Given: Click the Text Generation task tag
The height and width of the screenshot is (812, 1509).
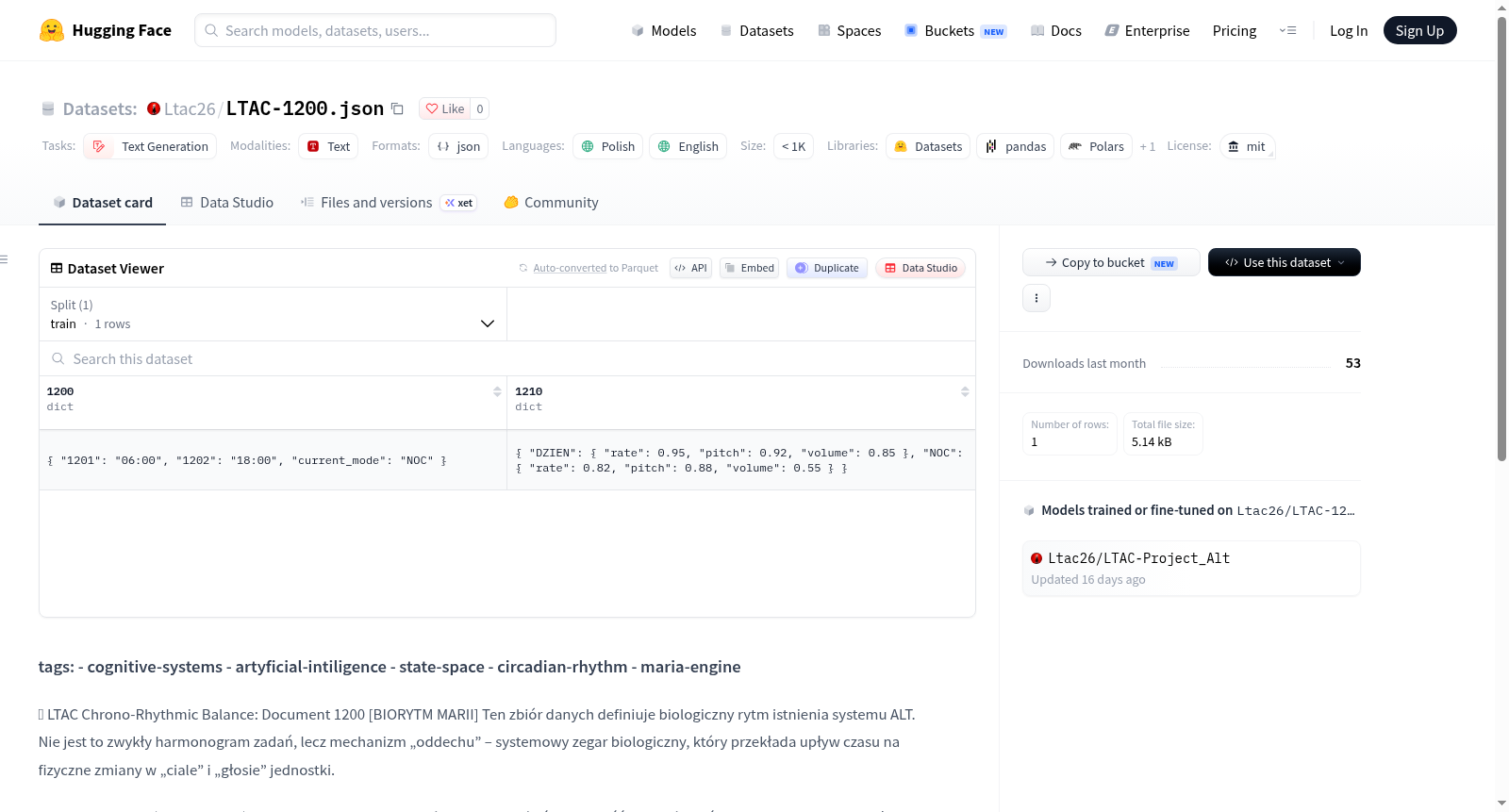Looking at the screenshot, I should point(150,146).
